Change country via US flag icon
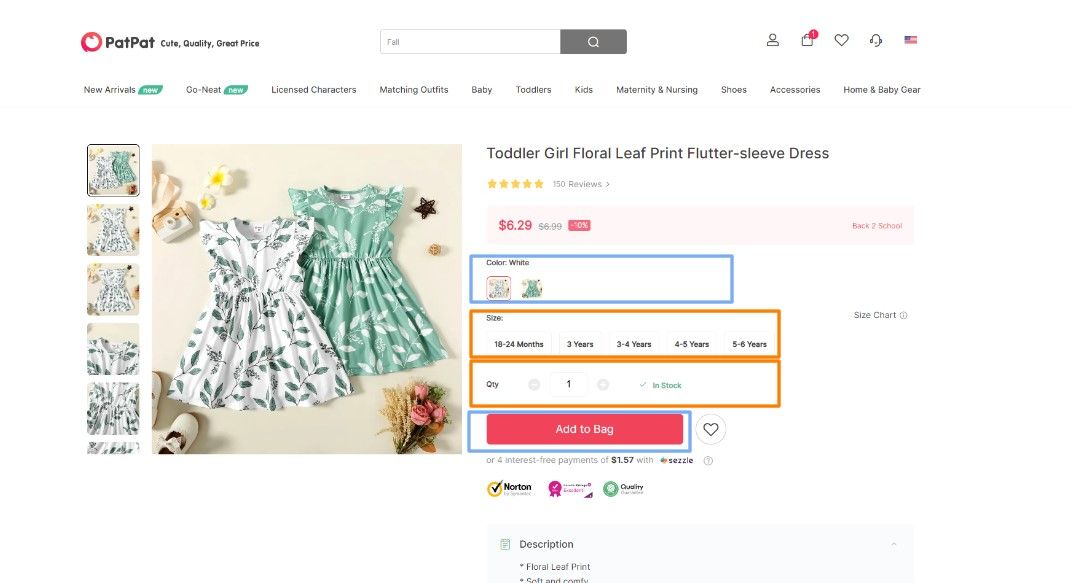Viewport: 1073px width, 583px height. point(910,40)
